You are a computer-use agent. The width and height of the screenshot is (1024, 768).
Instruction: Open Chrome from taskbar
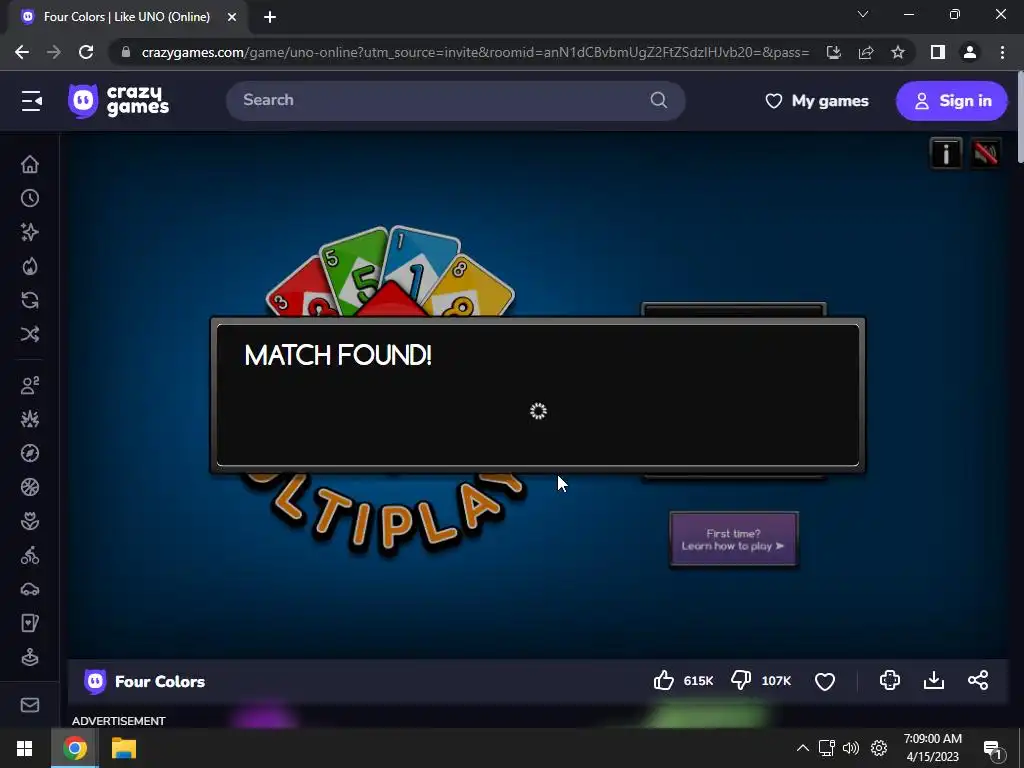[x=75, y=748]
